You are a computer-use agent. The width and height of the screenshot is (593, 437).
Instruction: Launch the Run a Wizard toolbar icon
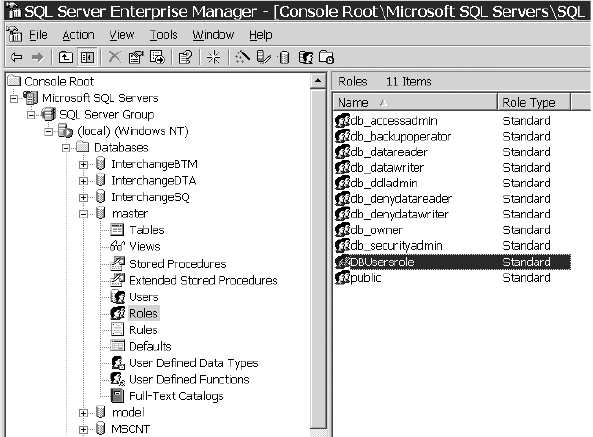(242, 57)
